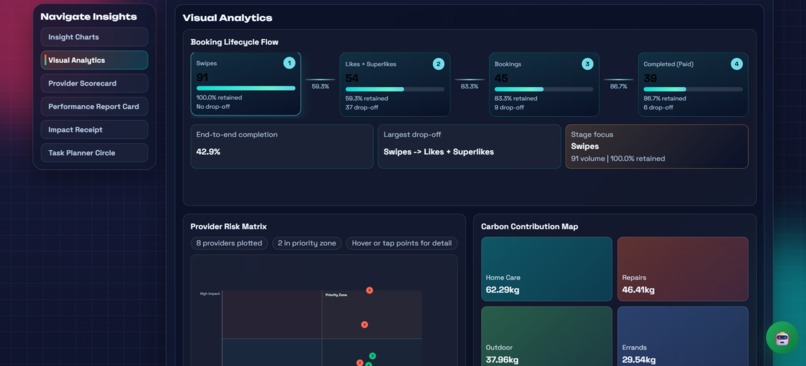Click step badge 1 on Swipes card
Image resolution: width=806 pixels, height=366 pixels.
tap(289, 64)
